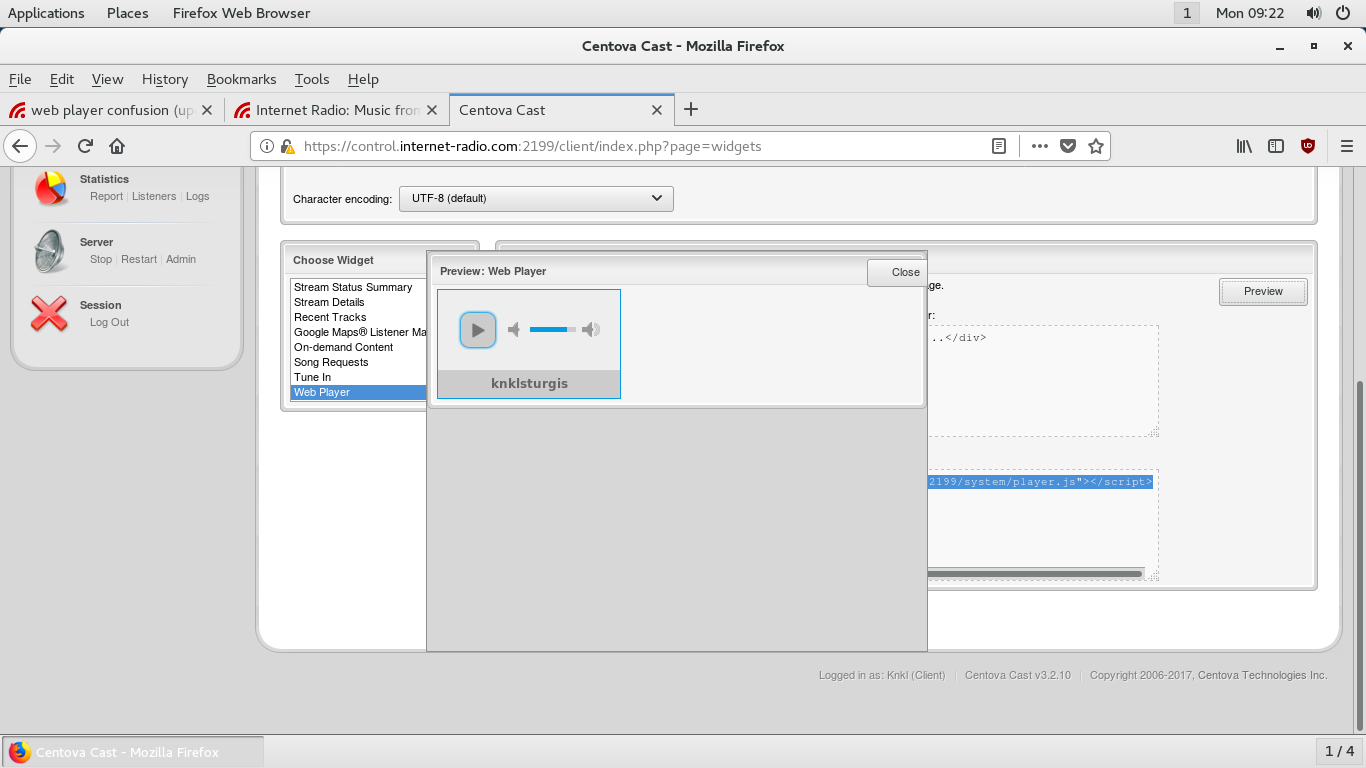
Task: Click the low volume speaker icon
Action: coord(514,330)
